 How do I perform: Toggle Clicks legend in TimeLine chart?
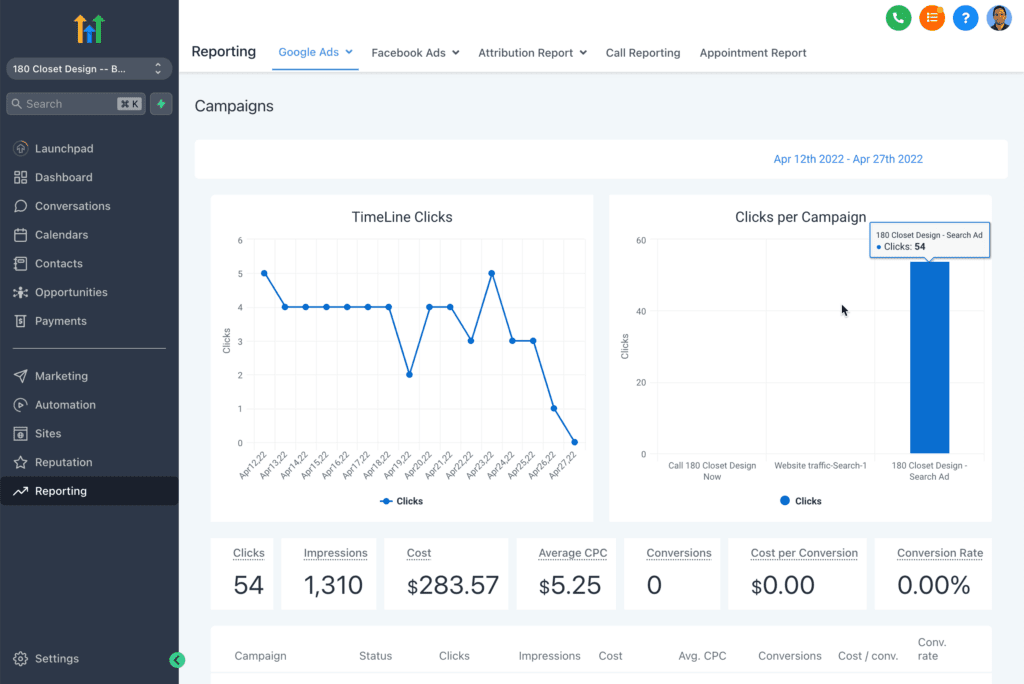[401, 501]
